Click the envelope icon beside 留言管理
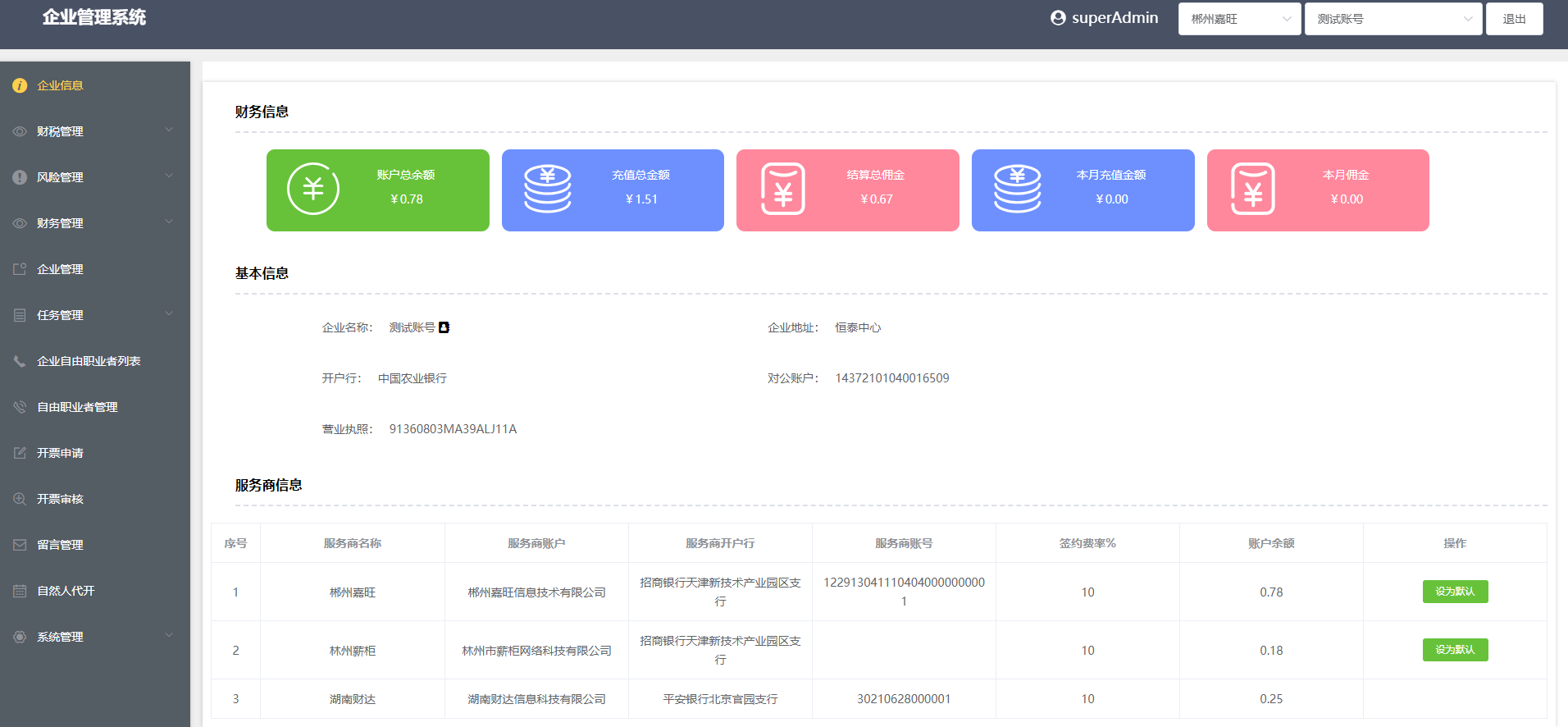Image resolution: width=1568 pixels, height=727 pixels. (20, 545)
